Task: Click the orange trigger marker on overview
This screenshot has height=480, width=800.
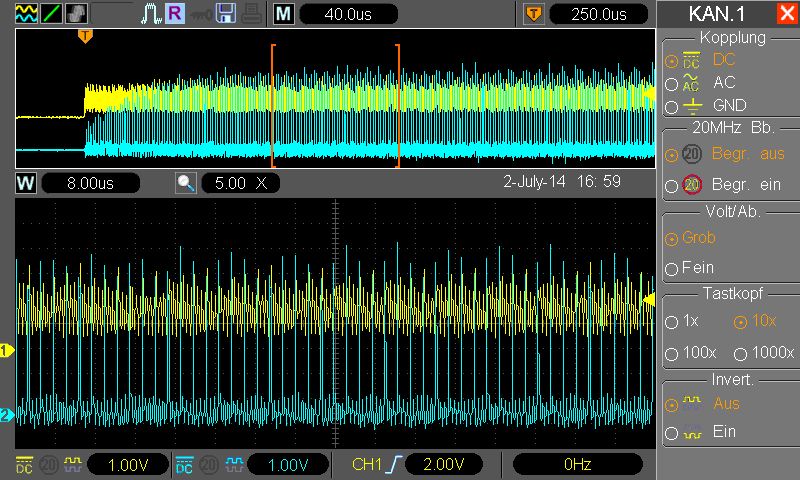Action: click(85, 36)
